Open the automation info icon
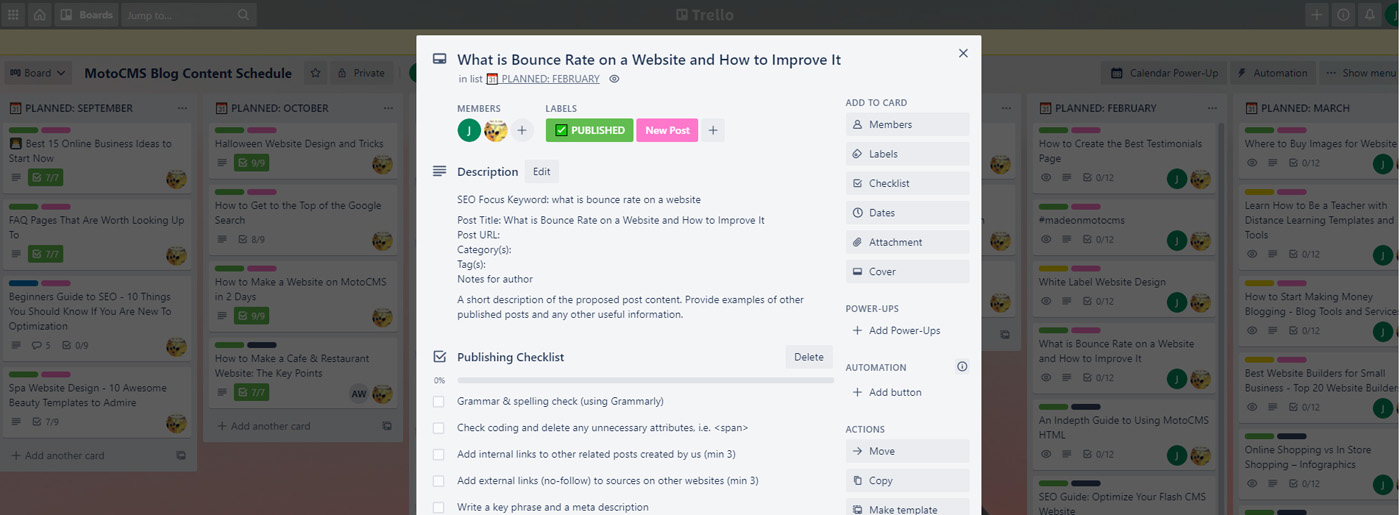The width and height of the screenshot is (1400, 515). (x=962, y=367)
